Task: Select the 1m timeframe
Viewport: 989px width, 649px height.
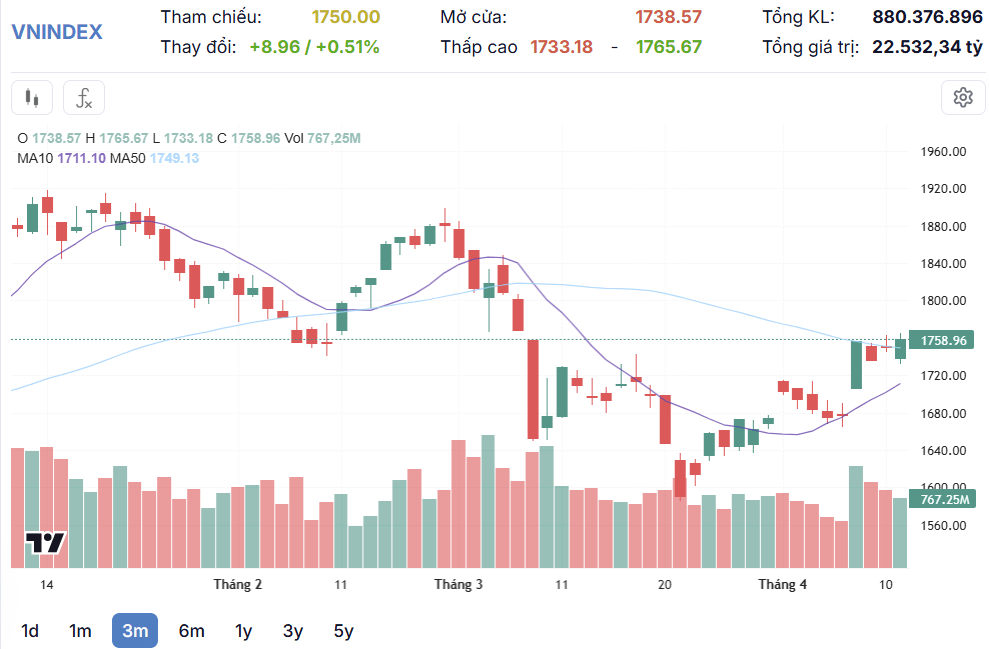Action: [x=80, y=631]
